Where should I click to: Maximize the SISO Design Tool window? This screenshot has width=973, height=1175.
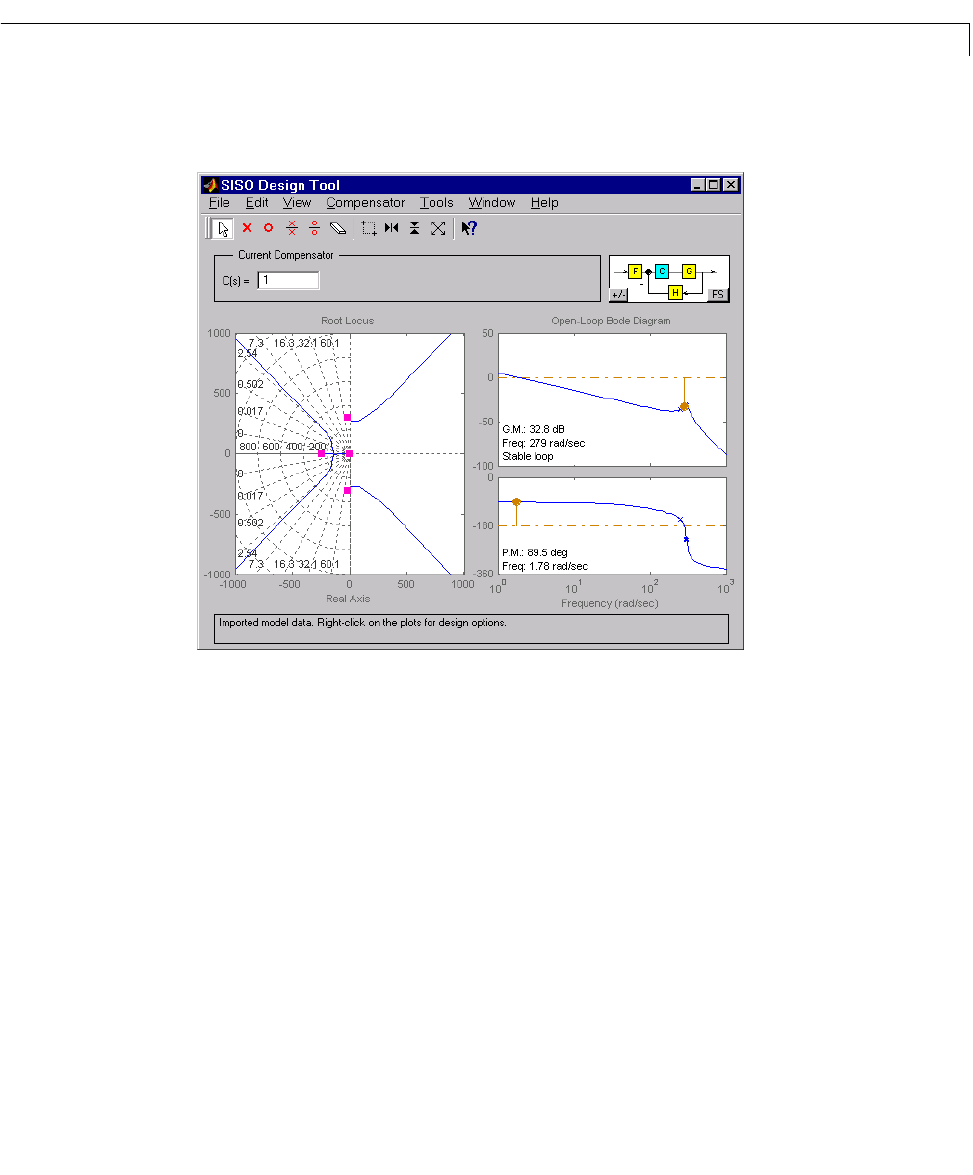click(x=714, y=185)
